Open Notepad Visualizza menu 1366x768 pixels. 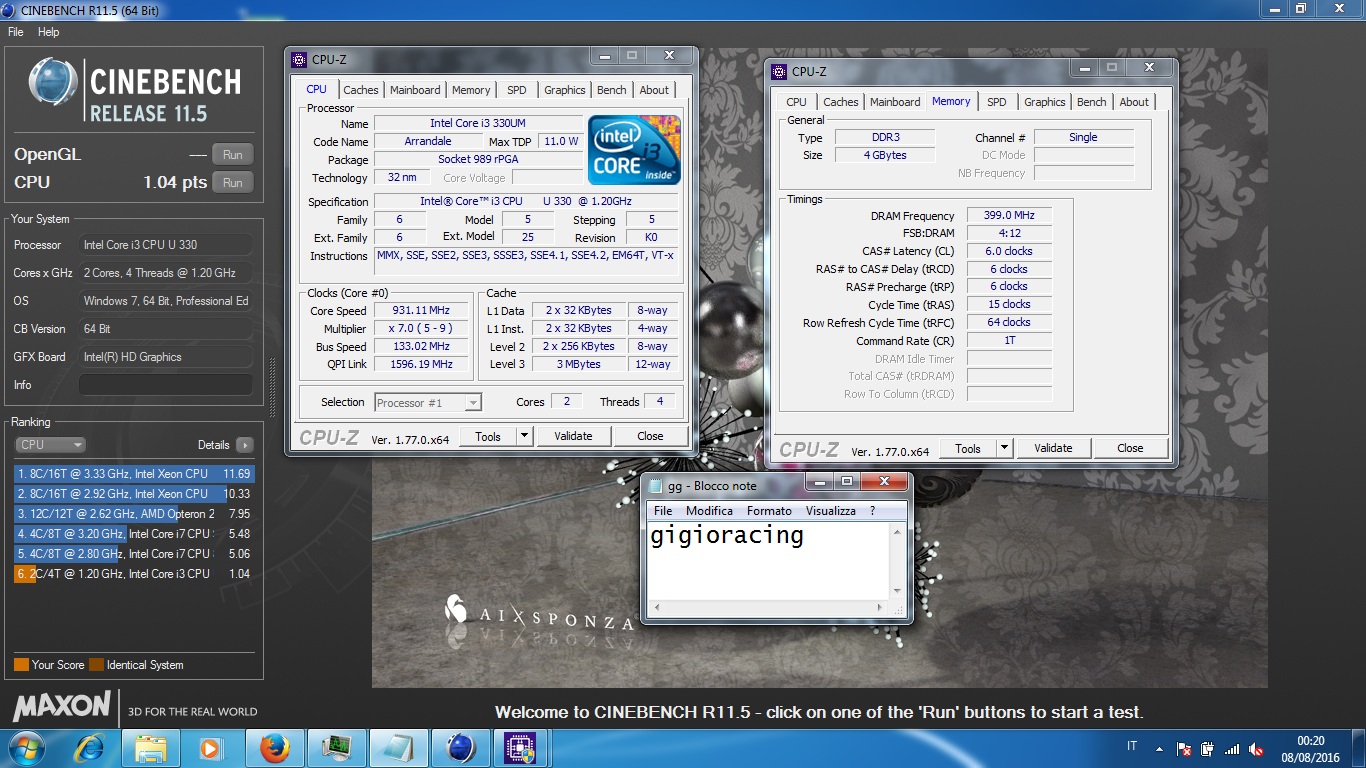point(831,511)
